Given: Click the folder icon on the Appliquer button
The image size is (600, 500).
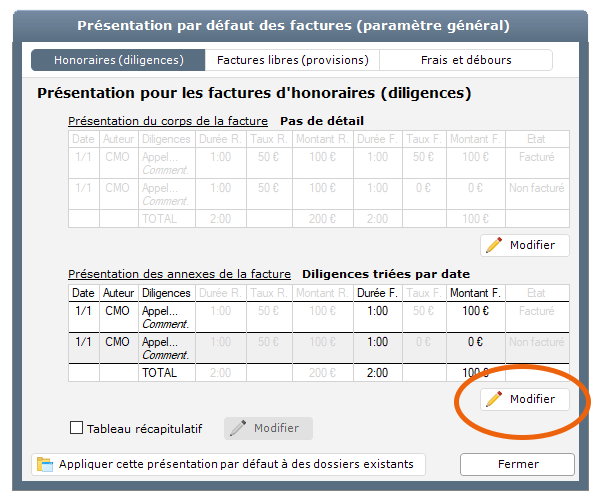Looking at the screenshot, I should coord(45,464).
